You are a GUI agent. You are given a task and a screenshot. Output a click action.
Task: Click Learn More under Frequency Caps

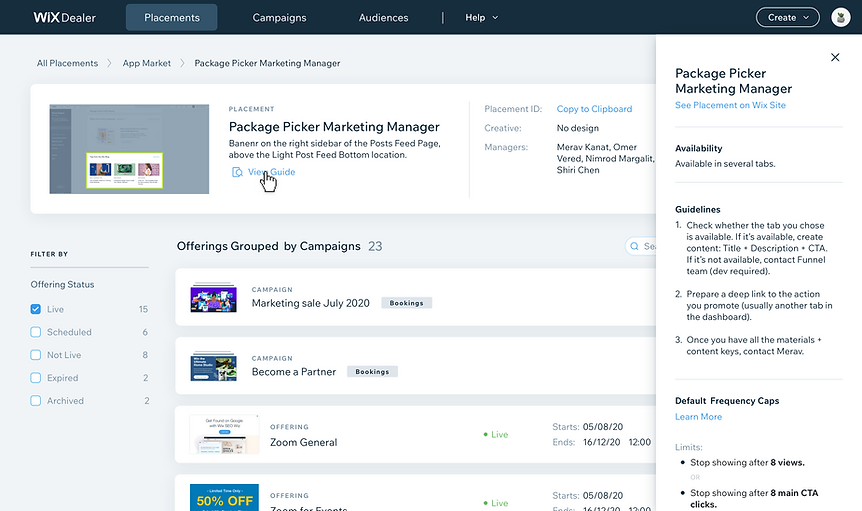coord(698,416)
